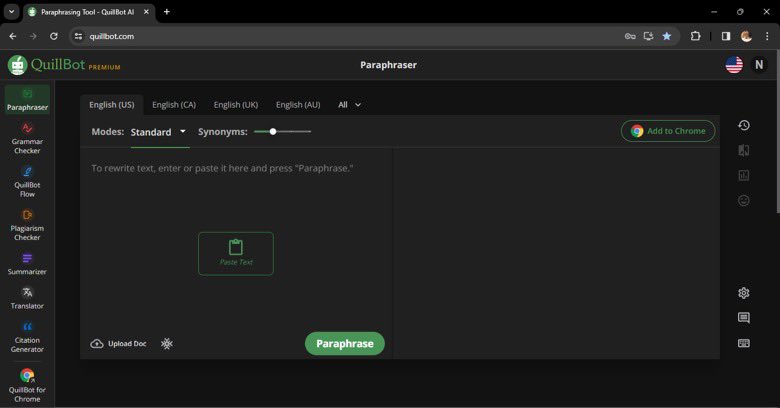The height and width of the screenshot is (408, 780).
Task: Click install app icon in address bar
Action: 648,36
